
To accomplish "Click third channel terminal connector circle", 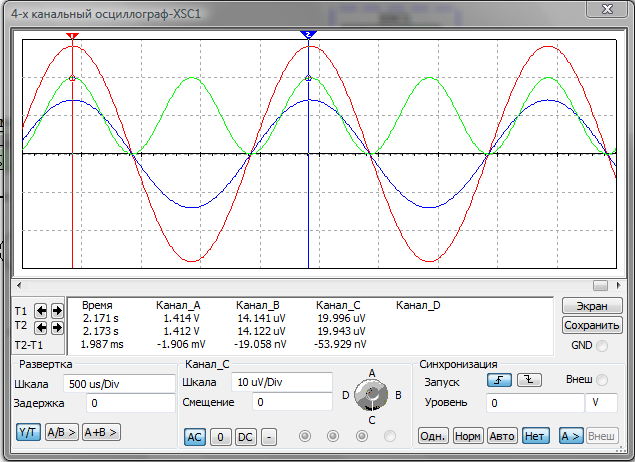I will [362, 436].
